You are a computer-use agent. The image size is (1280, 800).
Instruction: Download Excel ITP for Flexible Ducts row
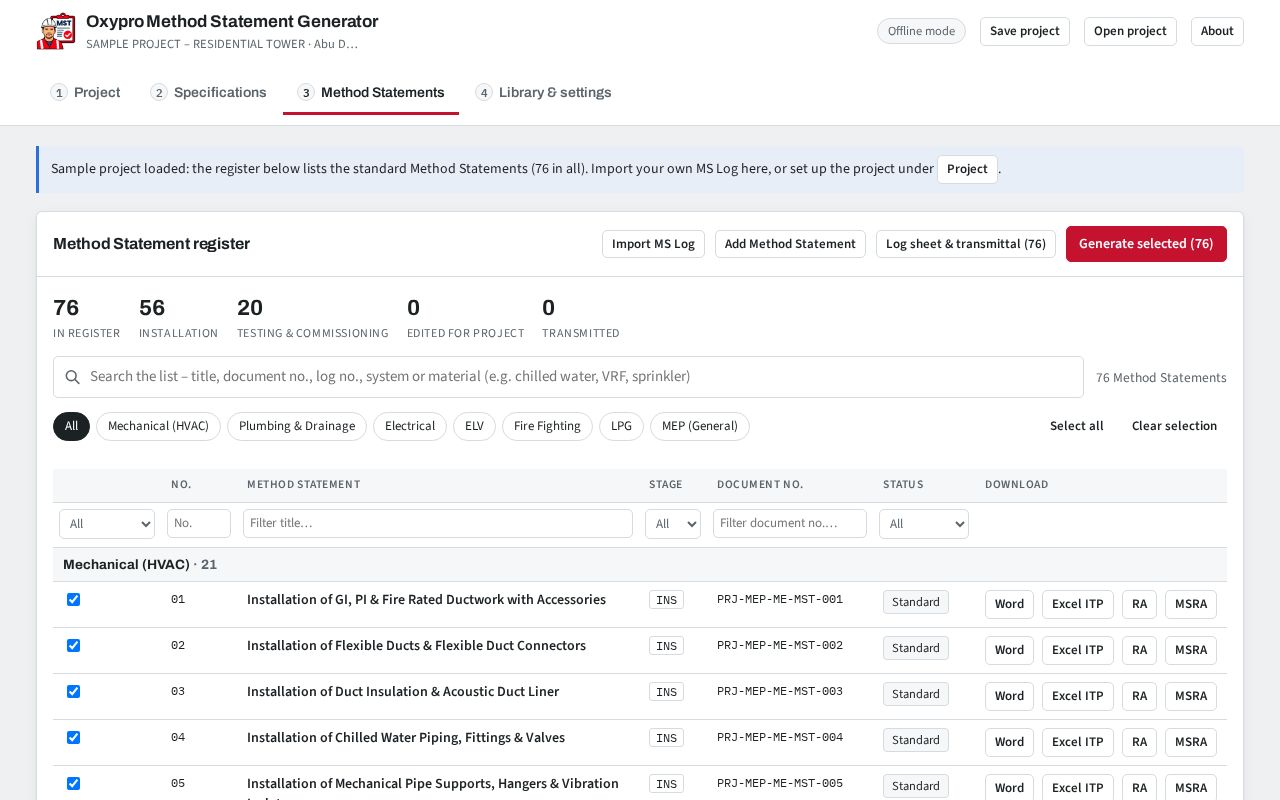click(1078, 650)
